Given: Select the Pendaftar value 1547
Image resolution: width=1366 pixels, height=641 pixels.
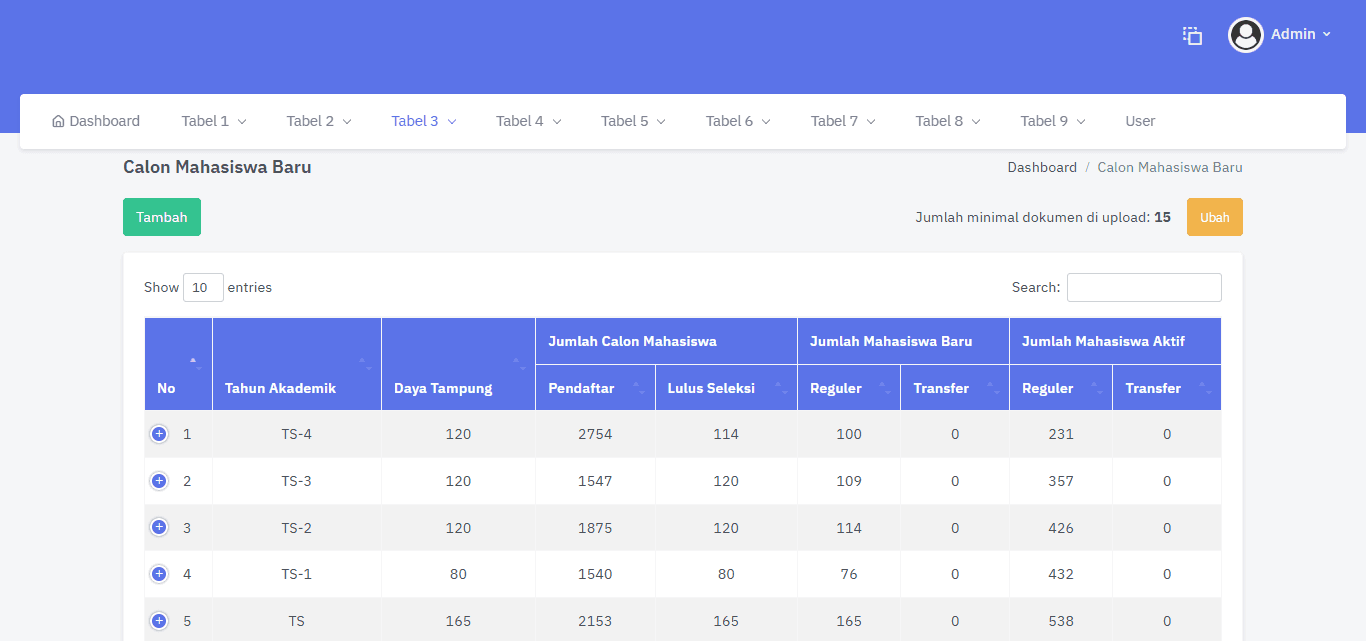Looking at the screenshot, I should click(x=595, y=481).
